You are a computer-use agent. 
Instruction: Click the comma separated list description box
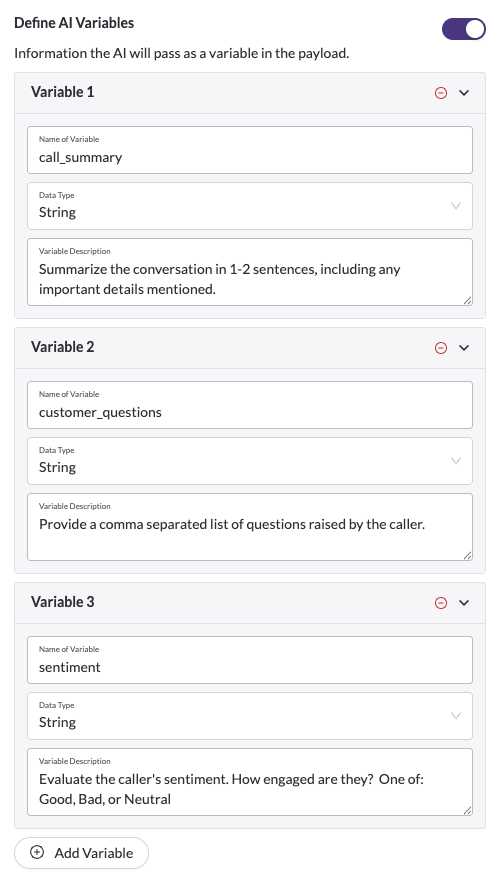(250, 527)
